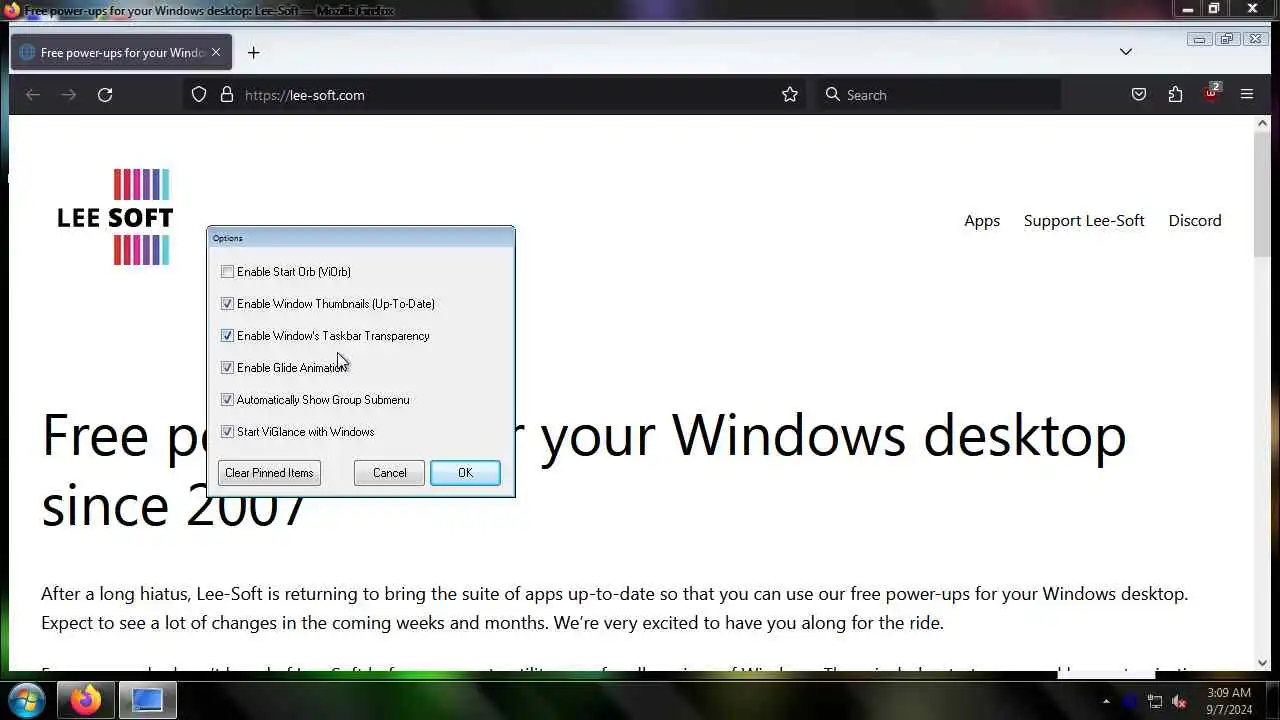This screenshot has height=720, width=1280.
Task: Open the Firefox extensions menu
Action: (1175, 95)
